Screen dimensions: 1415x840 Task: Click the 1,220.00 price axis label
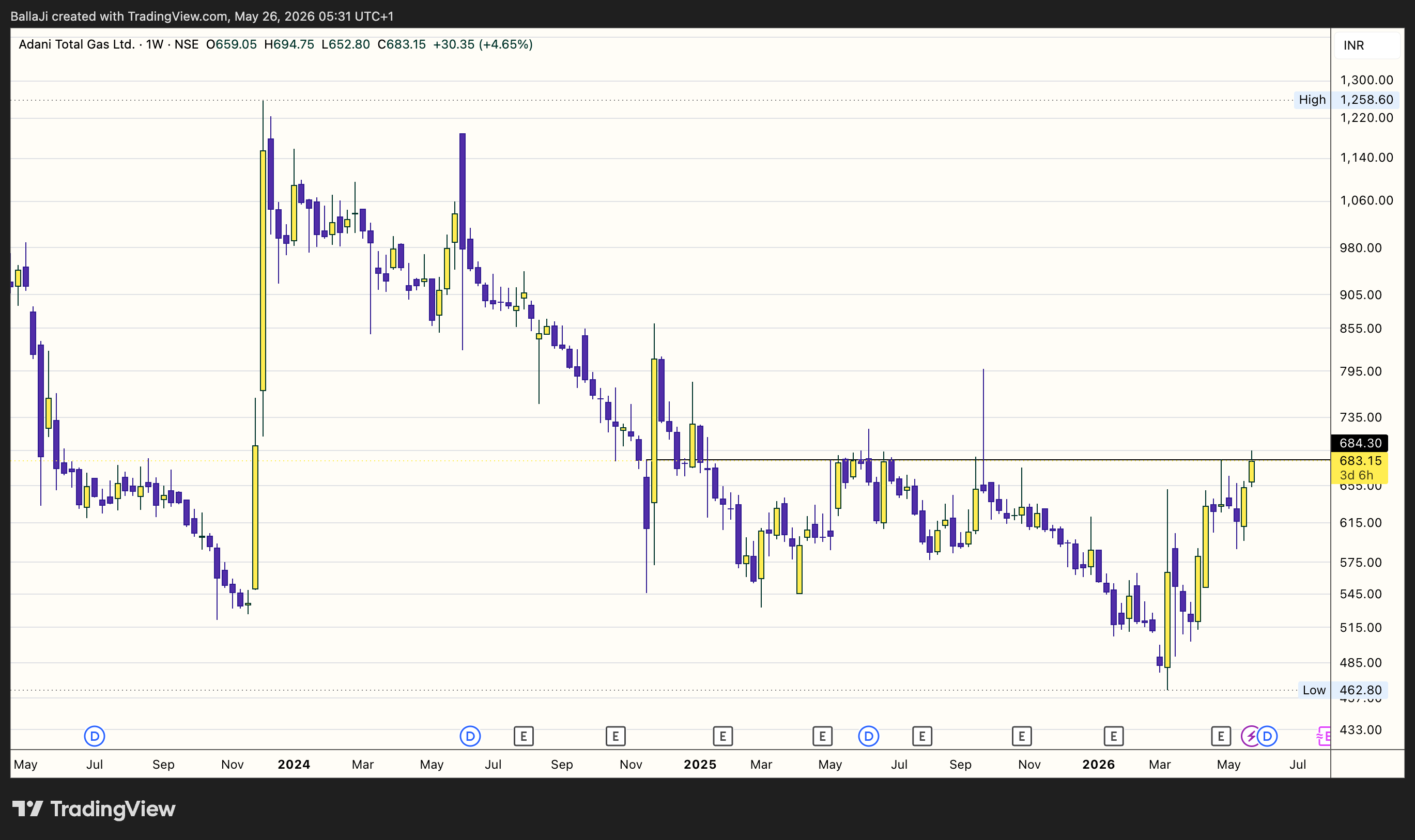click(x=1366, y=118)
